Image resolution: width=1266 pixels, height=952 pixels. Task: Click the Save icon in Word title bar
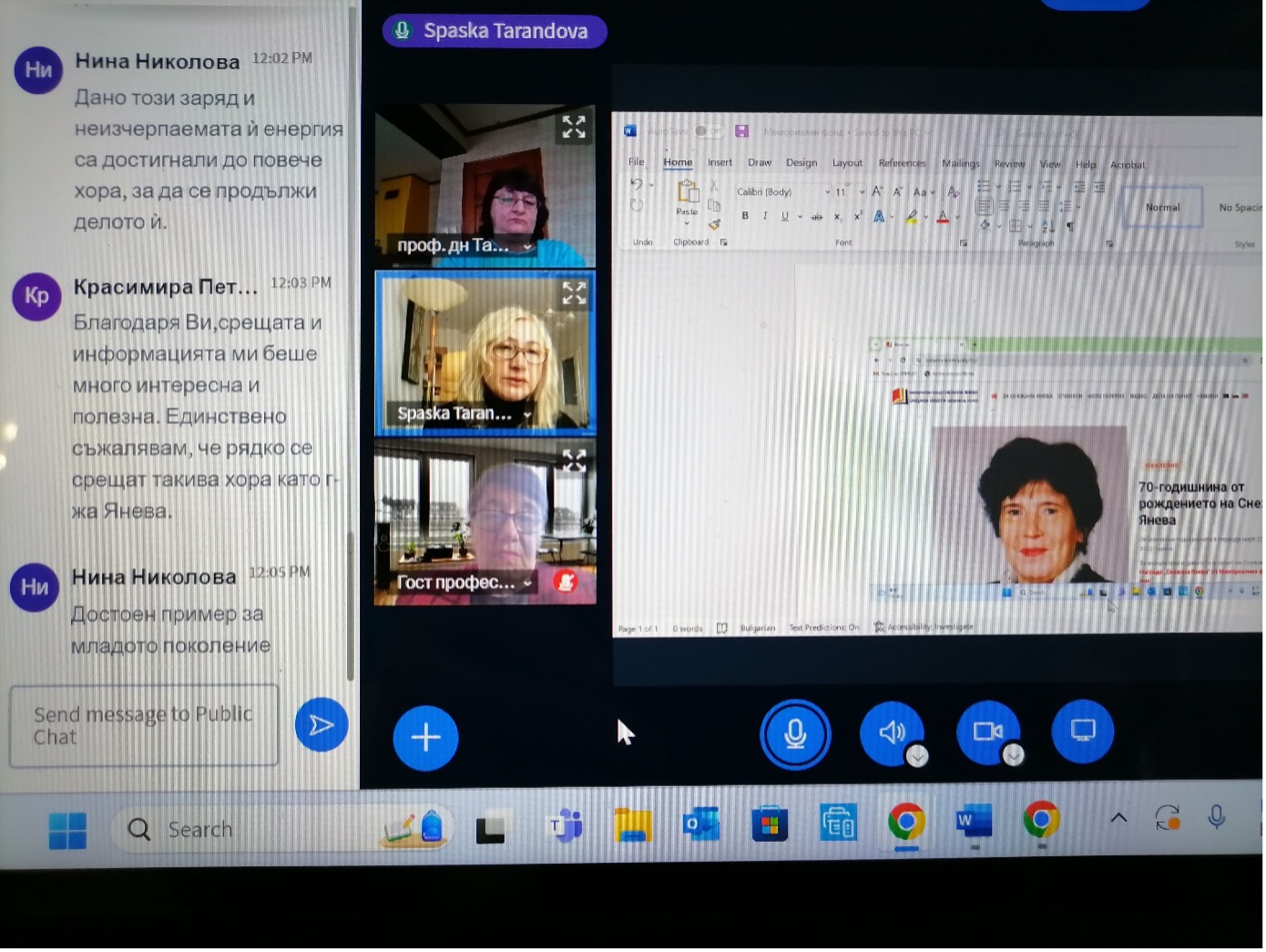pyautogui.click(x=741, y=131)
